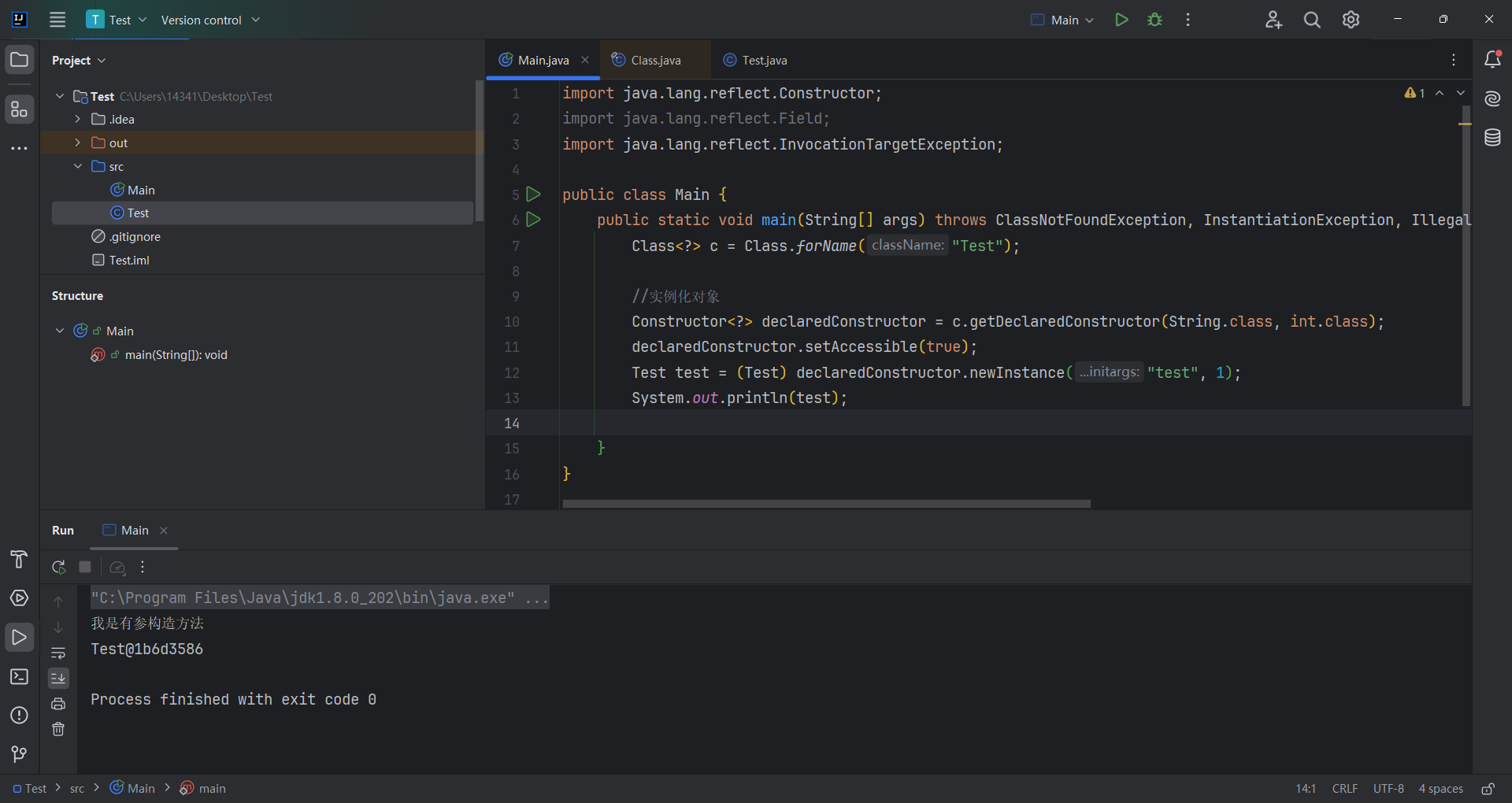This screenshot has height=803, width=1512.
Task: Open the Code With Me add-user icon
Action: 1273,20
